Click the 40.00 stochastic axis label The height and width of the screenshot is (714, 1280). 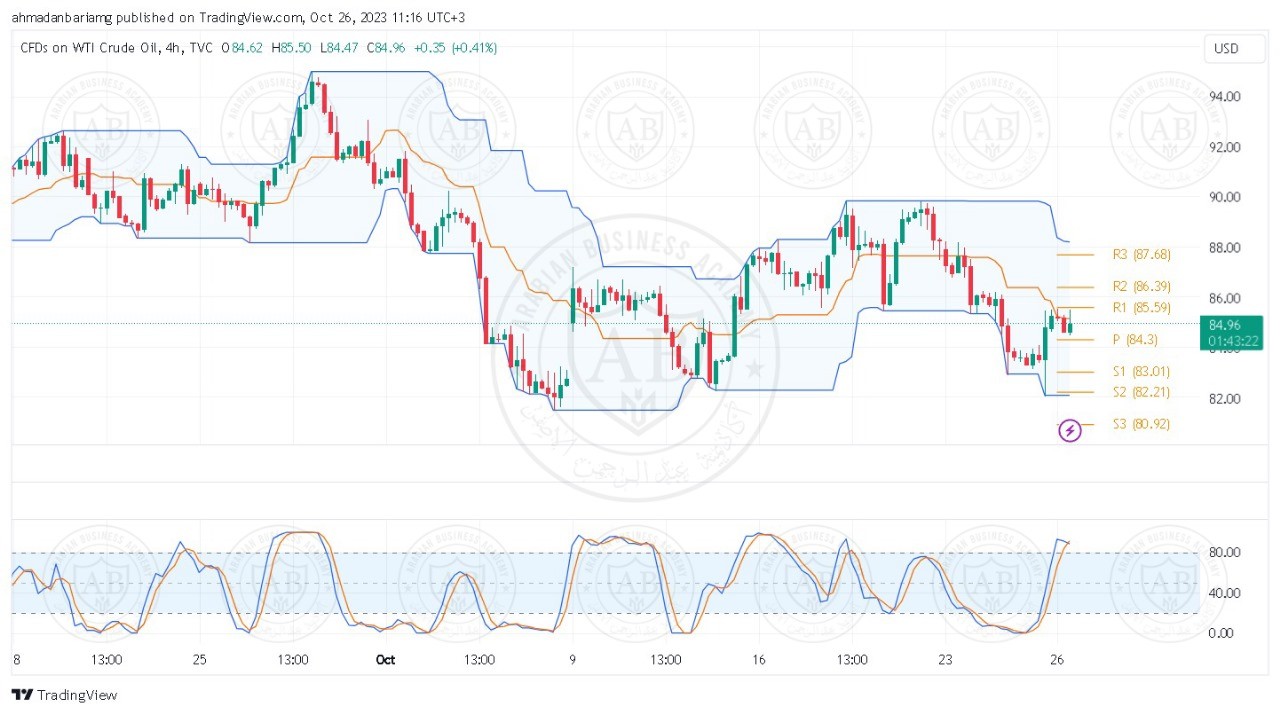point(1225,593)
